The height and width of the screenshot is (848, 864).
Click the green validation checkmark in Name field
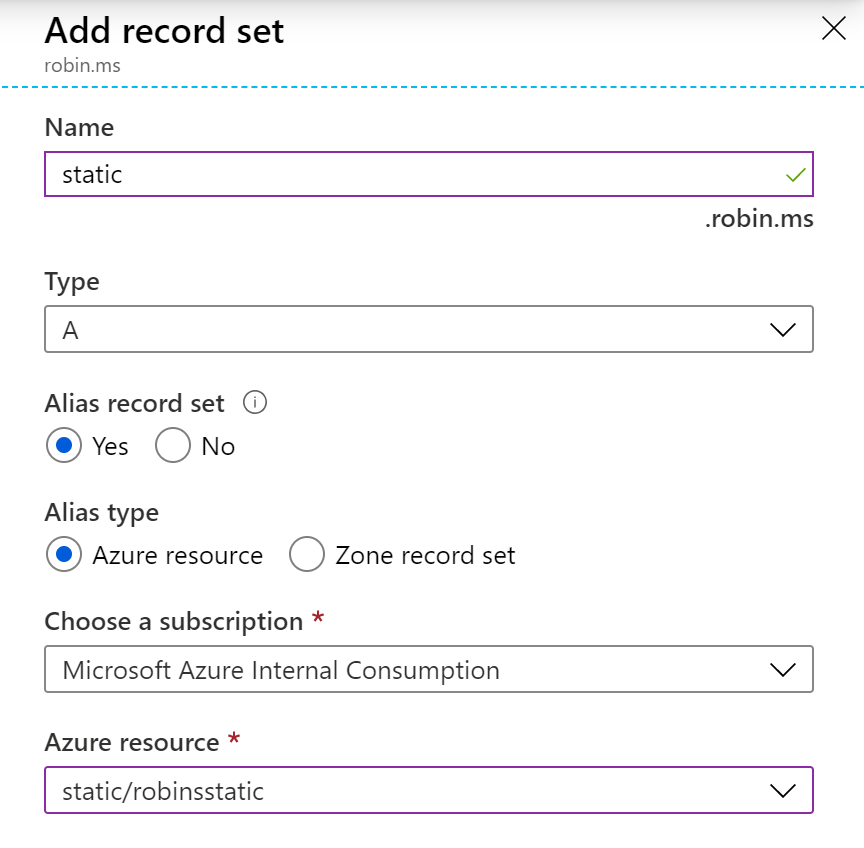(x=795, y=175)
